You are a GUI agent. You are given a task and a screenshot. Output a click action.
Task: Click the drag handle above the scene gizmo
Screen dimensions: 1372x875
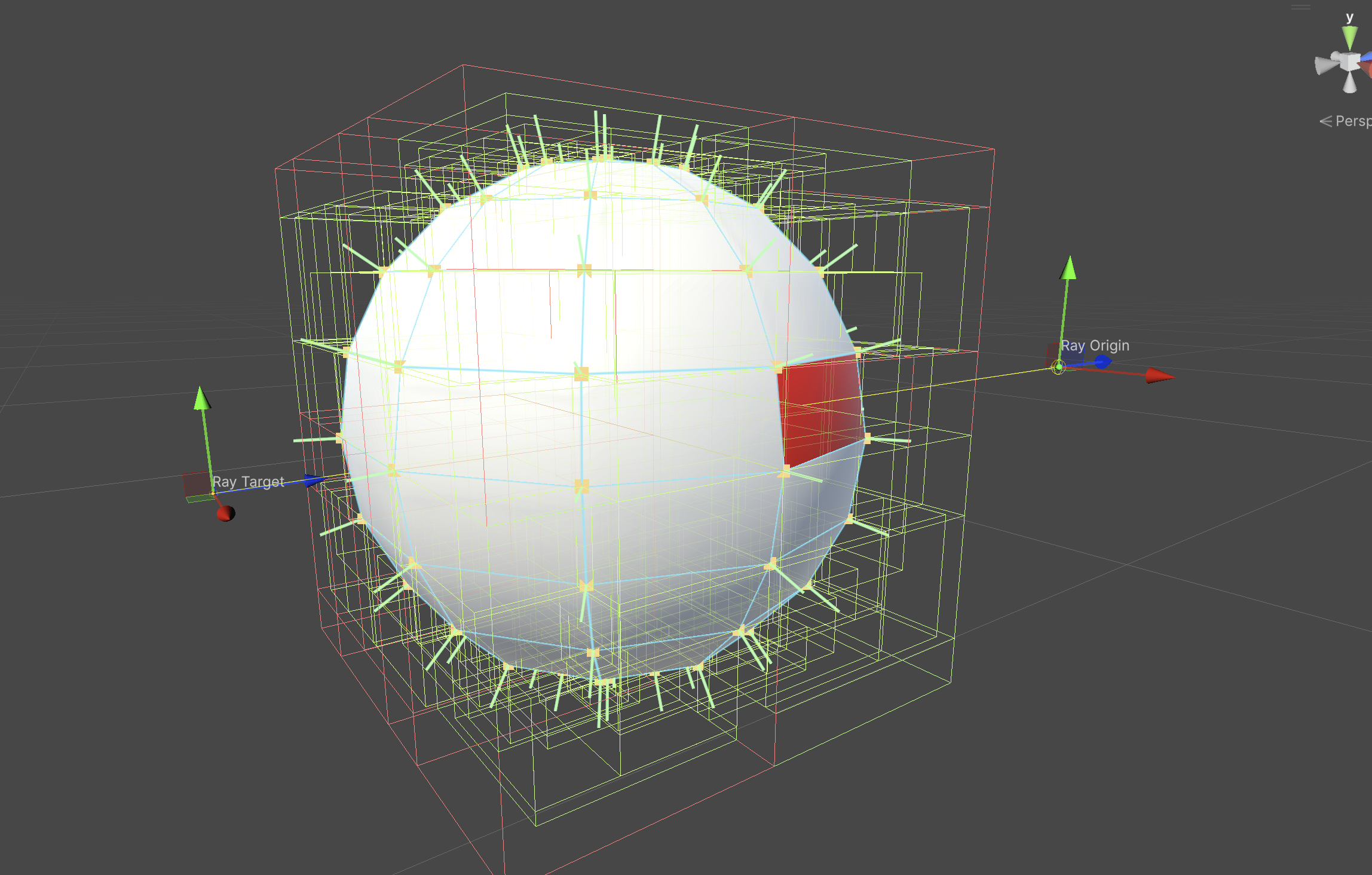click(x=1300, y=7)
